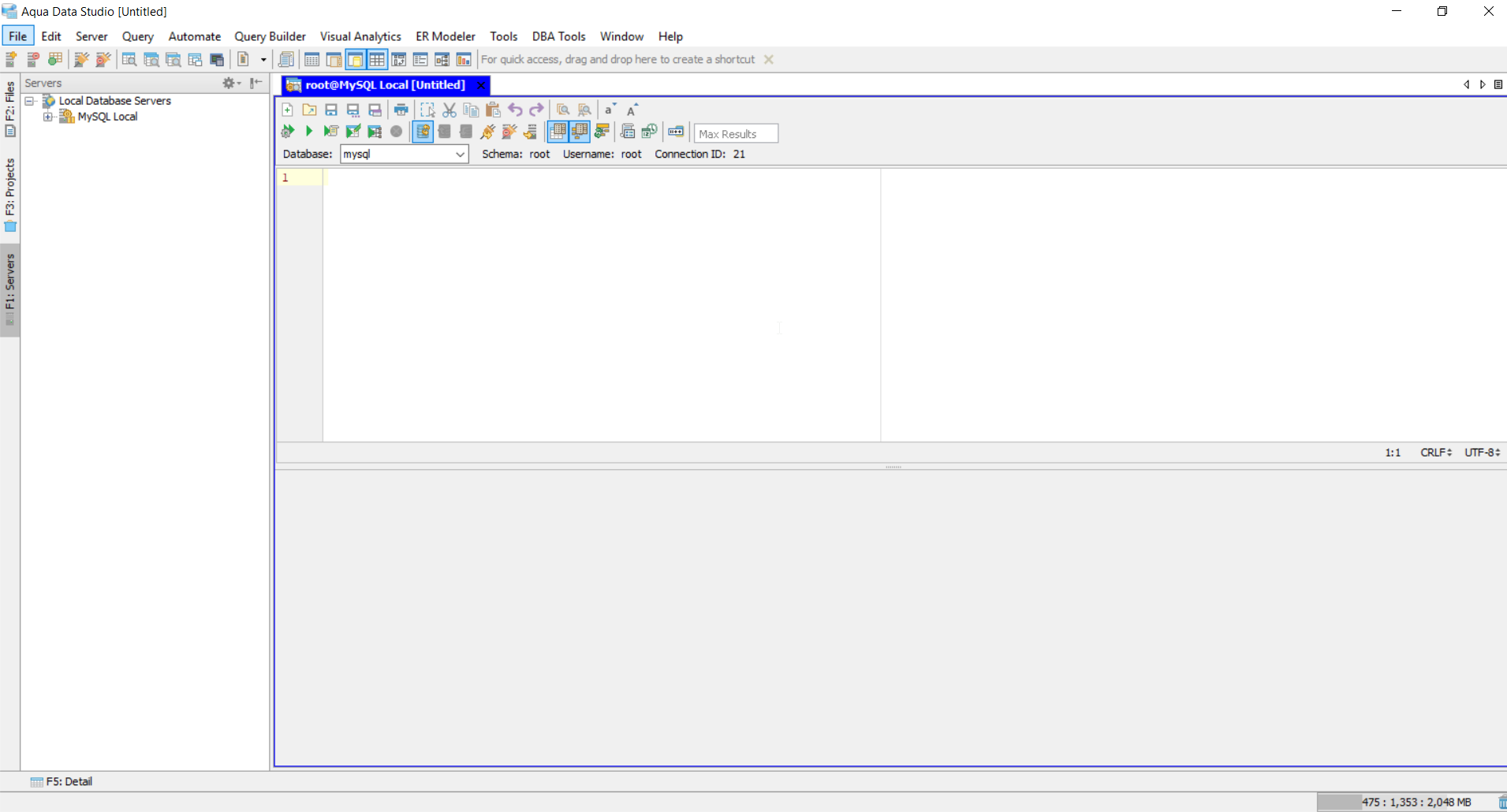Click the CRLF line ending selector
Screen dimensions: 1507x812
tap(1435, 453)
